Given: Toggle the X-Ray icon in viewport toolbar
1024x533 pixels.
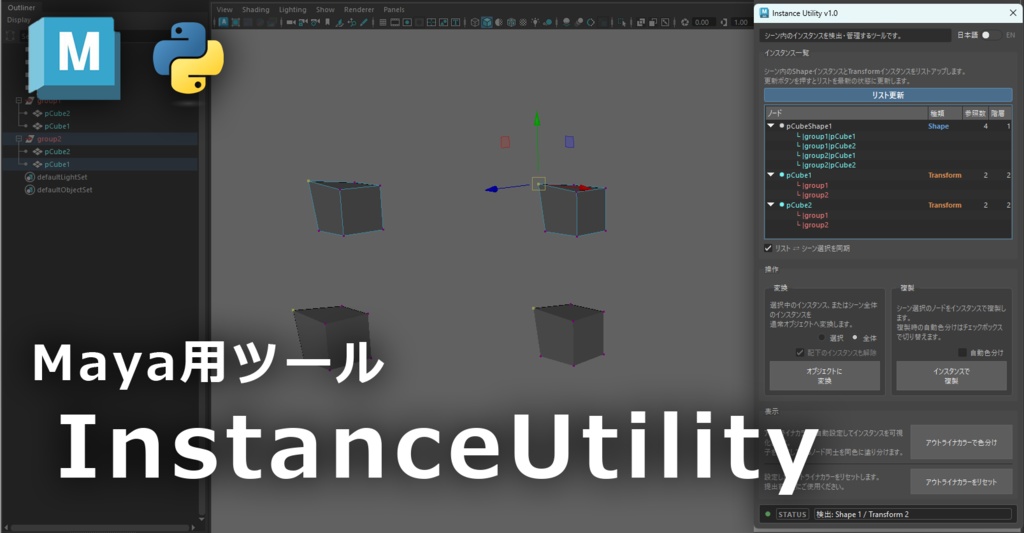Looking at the screenshot, I should (641, 22).
